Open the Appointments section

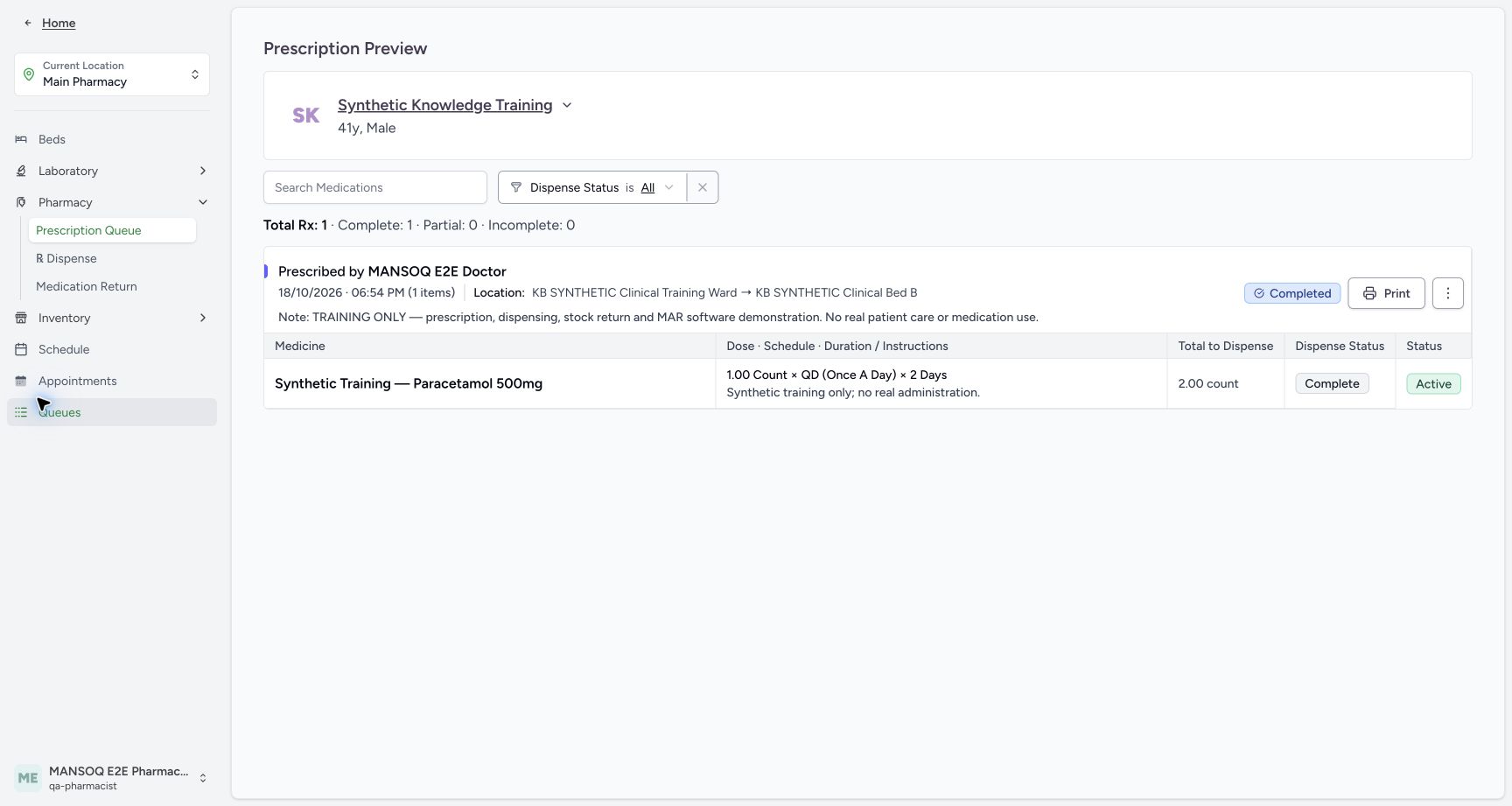112,381
